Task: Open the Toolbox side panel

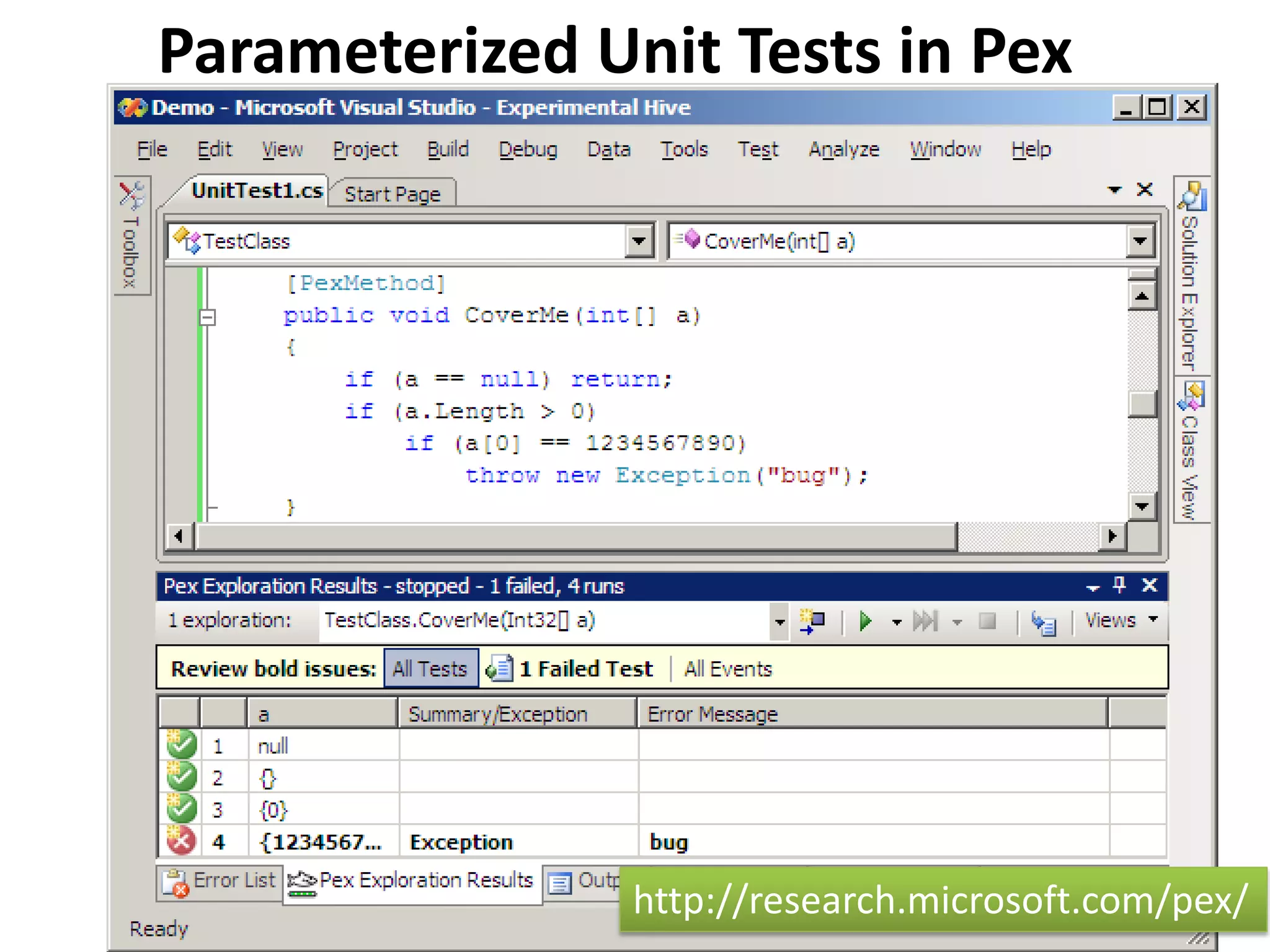Action: pyautogui.click(x=132, y=236)
